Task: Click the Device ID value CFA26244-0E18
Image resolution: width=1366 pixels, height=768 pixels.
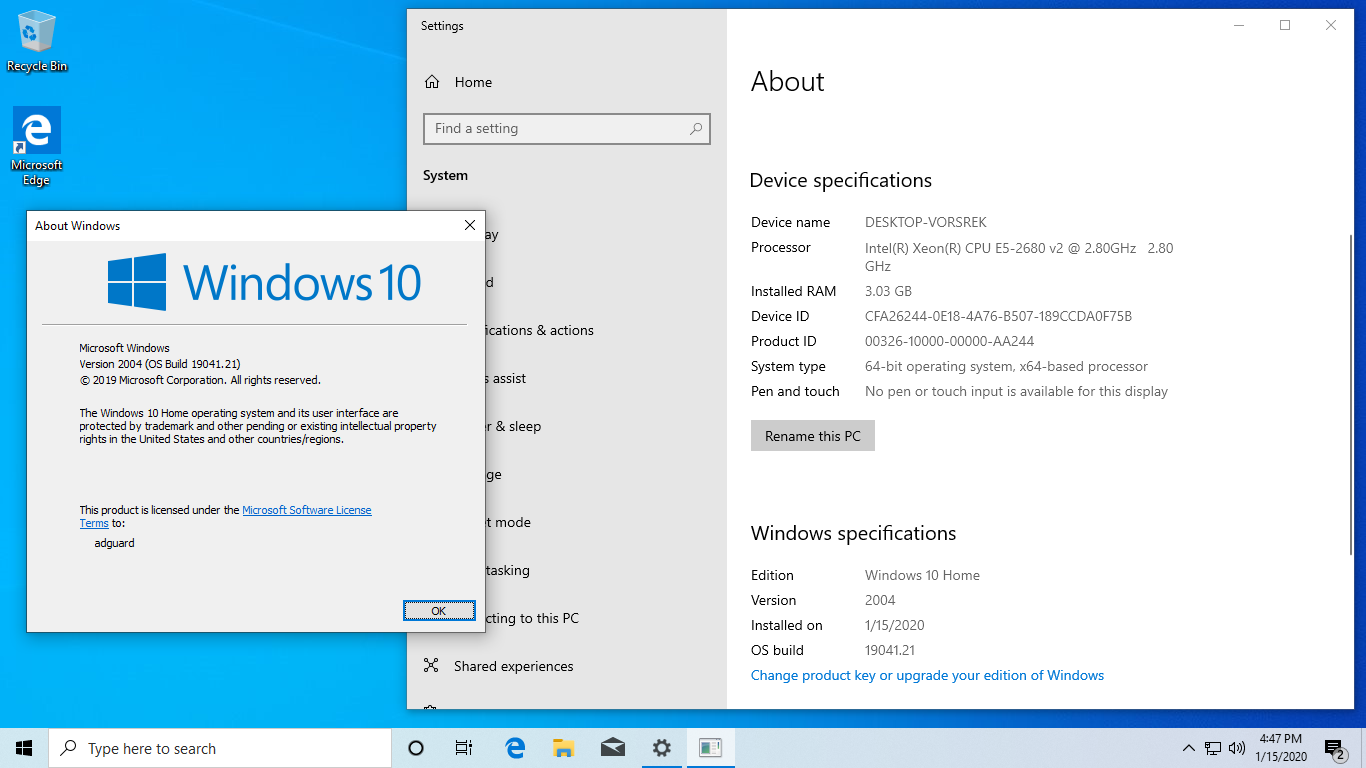Action: [998, 316]
